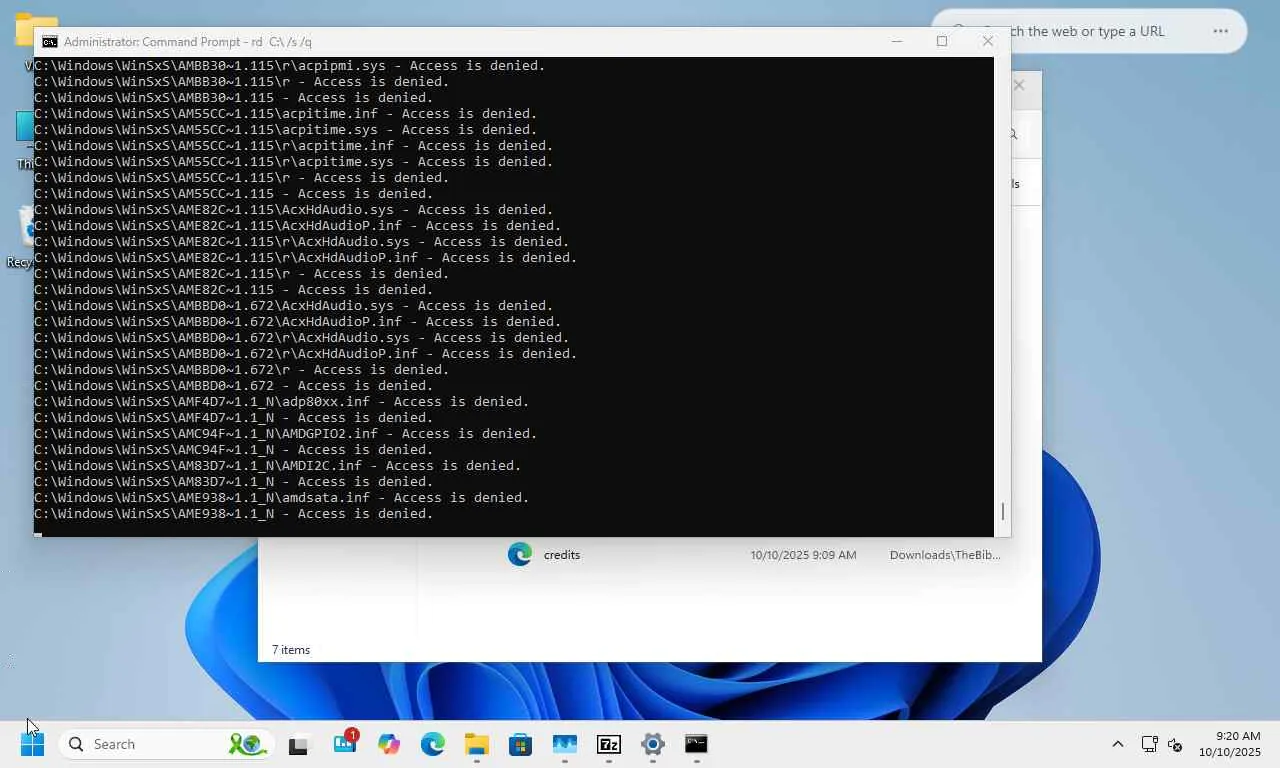Launch Copilot from the taskbar
This screenshot has height=768, width=1280.
(x=389, y=744)
